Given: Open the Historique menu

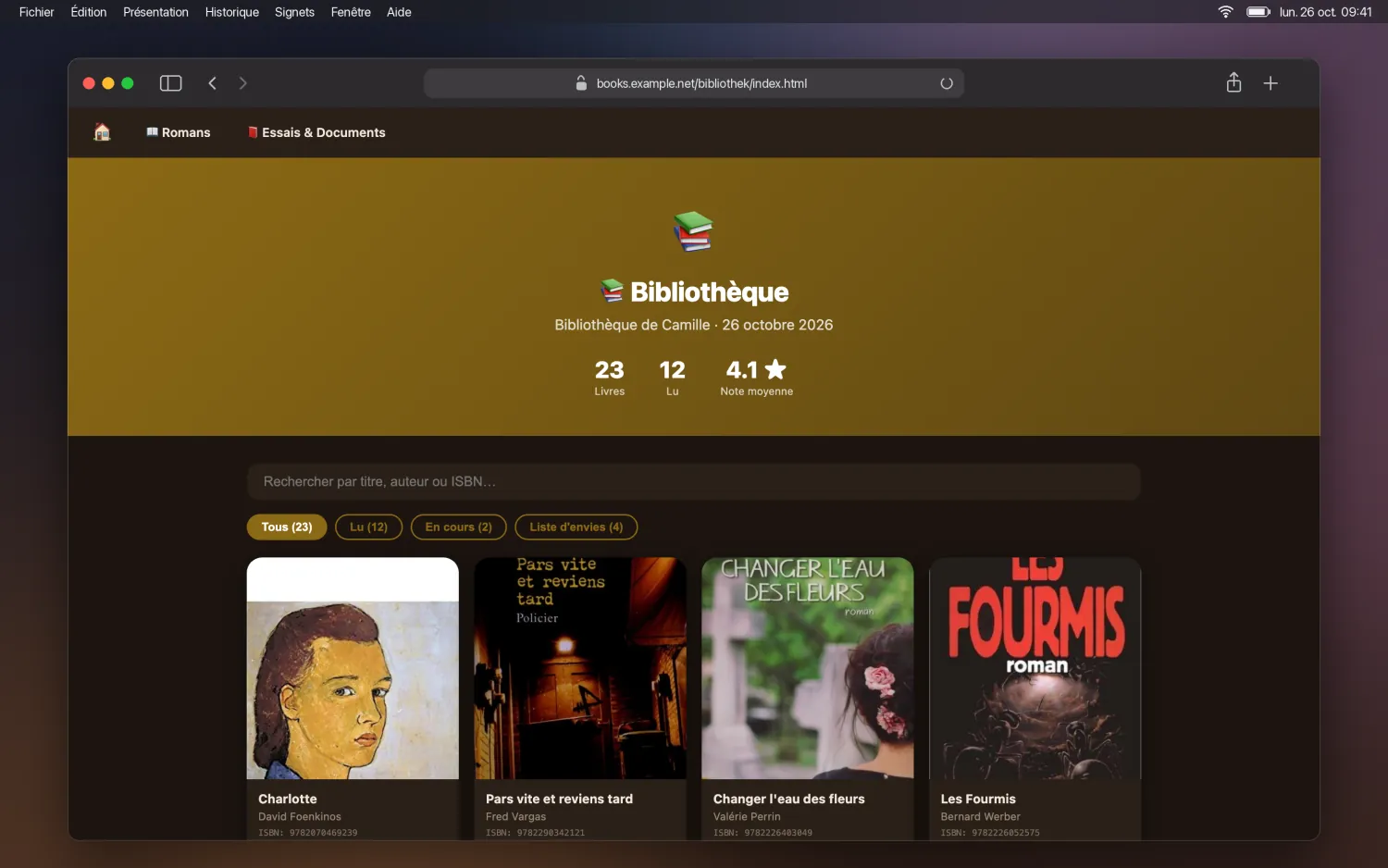Looking at the screenshot, I should coord(232,12).
